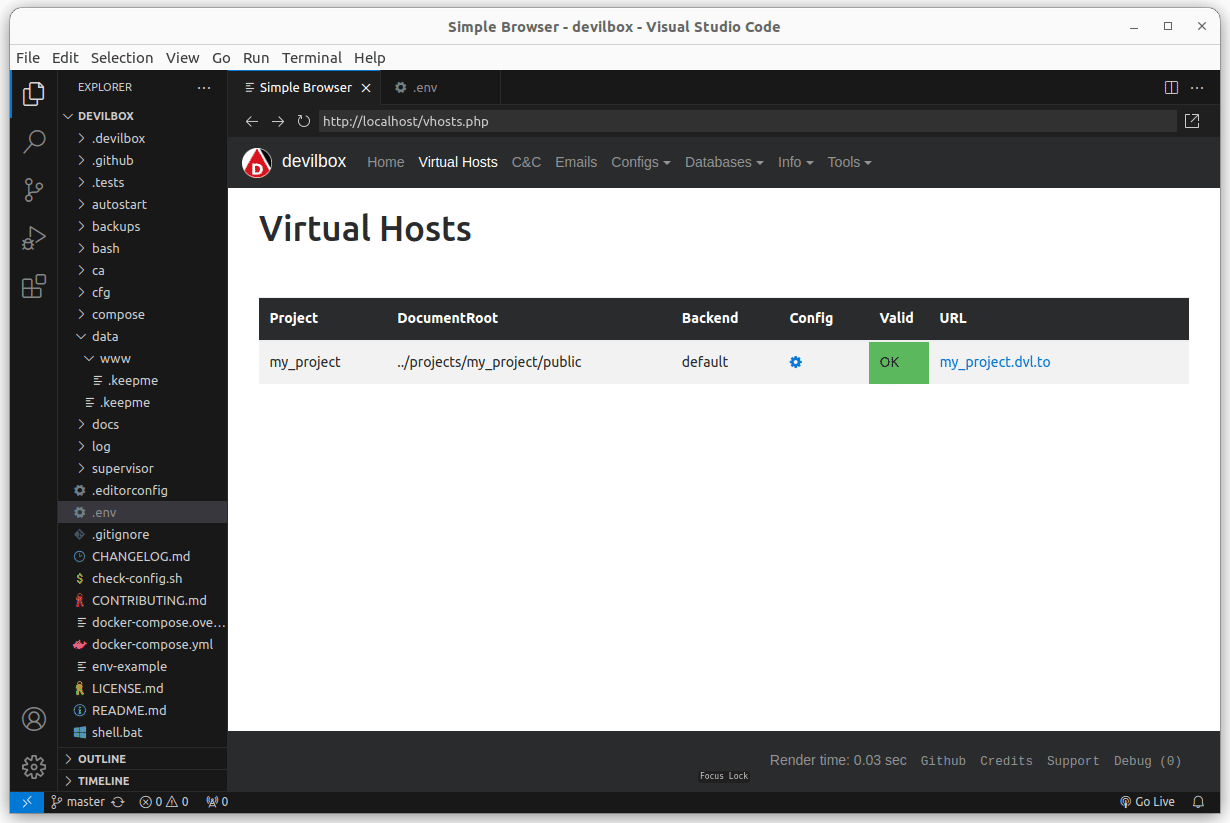The image size is (1230, 823).
Task: Expand the docs folder
Action: (105, 424)
